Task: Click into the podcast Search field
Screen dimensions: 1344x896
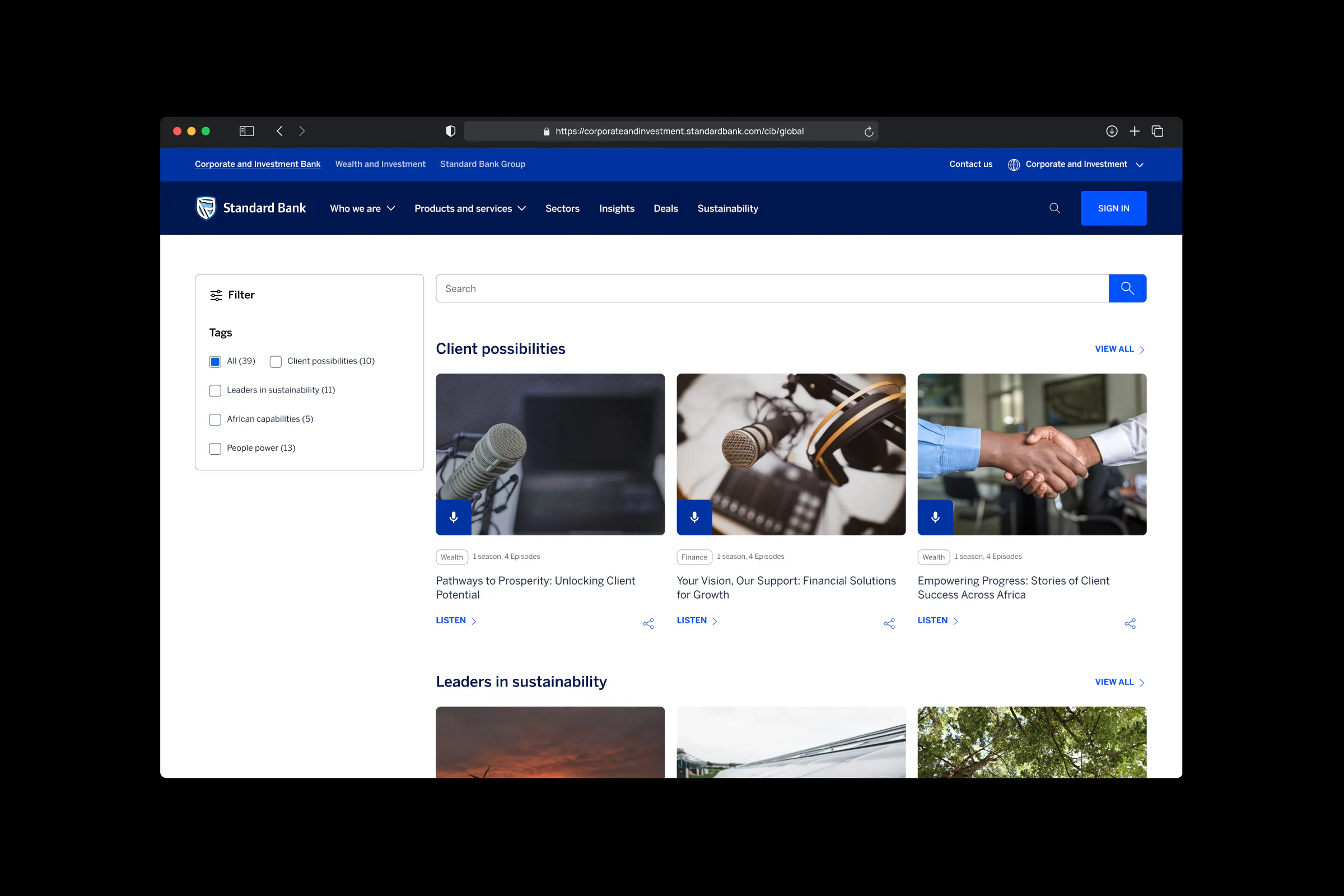Action: pyautogui.click(x=772, y=288)
